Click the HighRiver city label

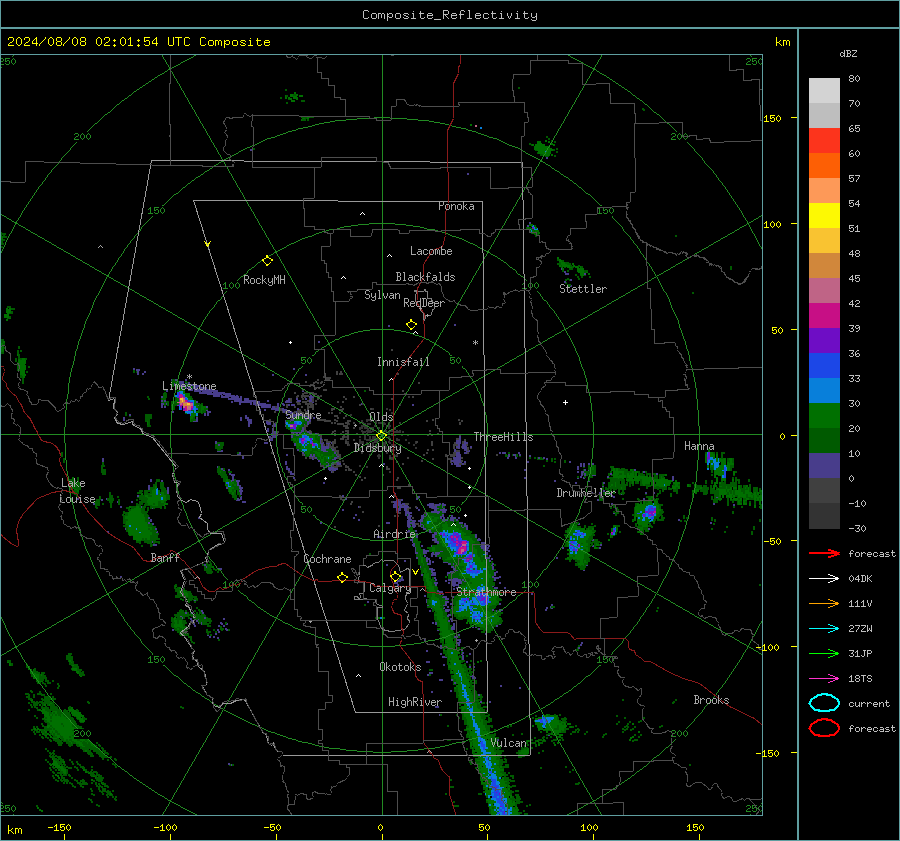(414, 702)
